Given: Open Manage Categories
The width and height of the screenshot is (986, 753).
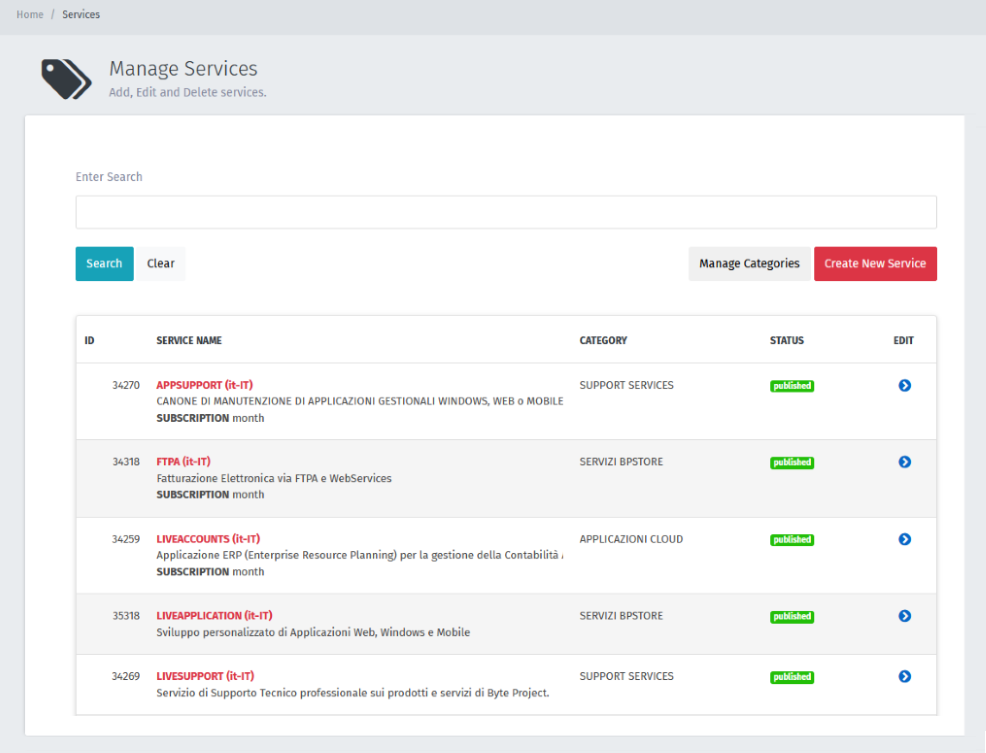Looking at the screenshot, I should 749,264.
